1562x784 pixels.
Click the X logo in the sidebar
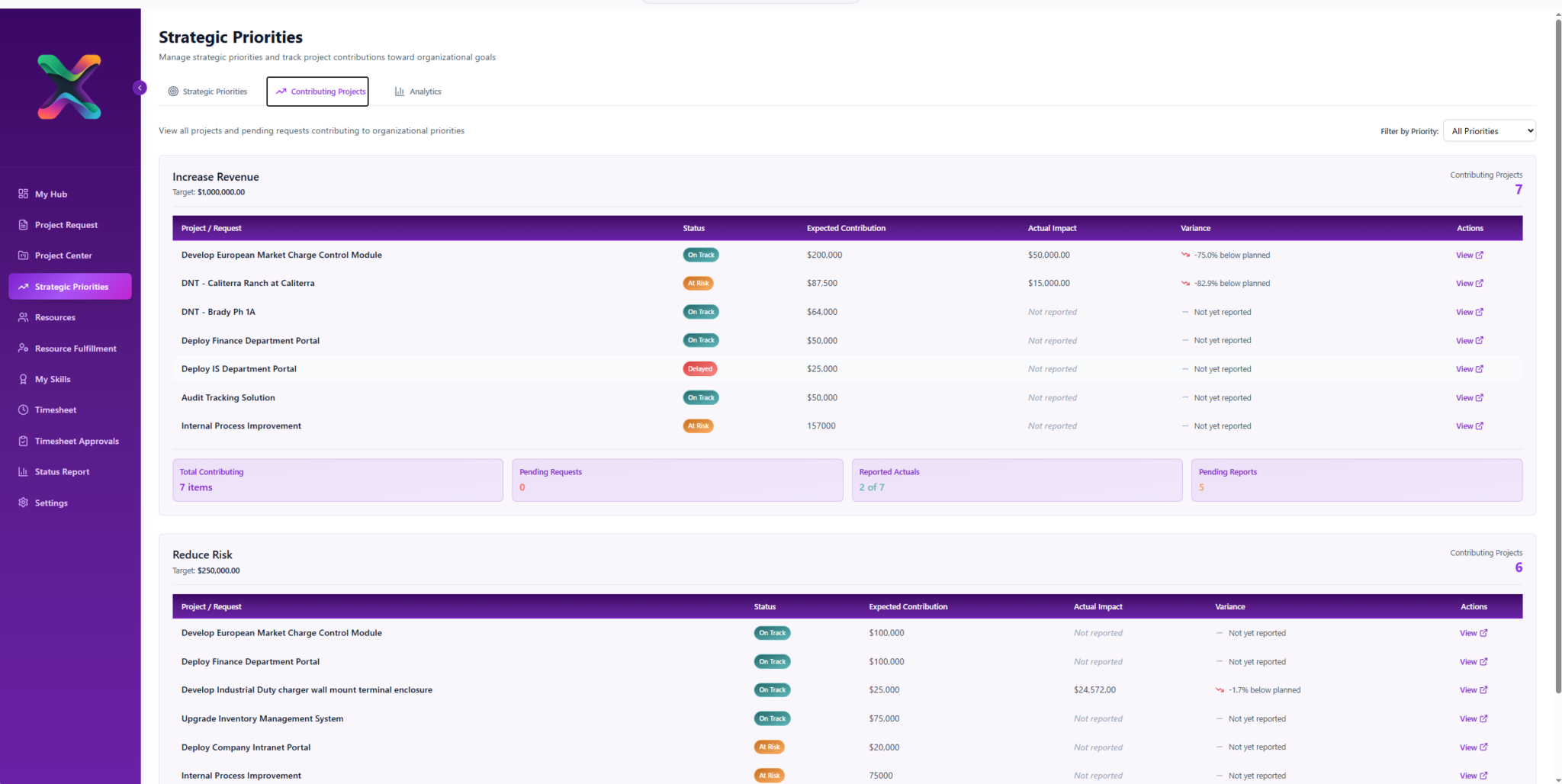click(69, 87)
